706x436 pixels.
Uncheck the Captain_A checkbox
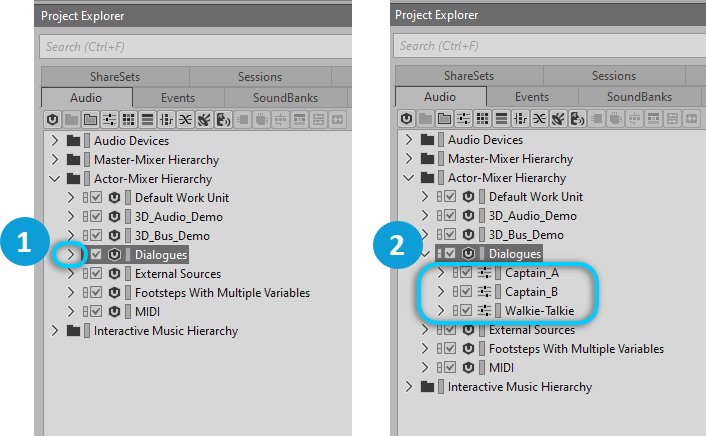pos(463,273)
